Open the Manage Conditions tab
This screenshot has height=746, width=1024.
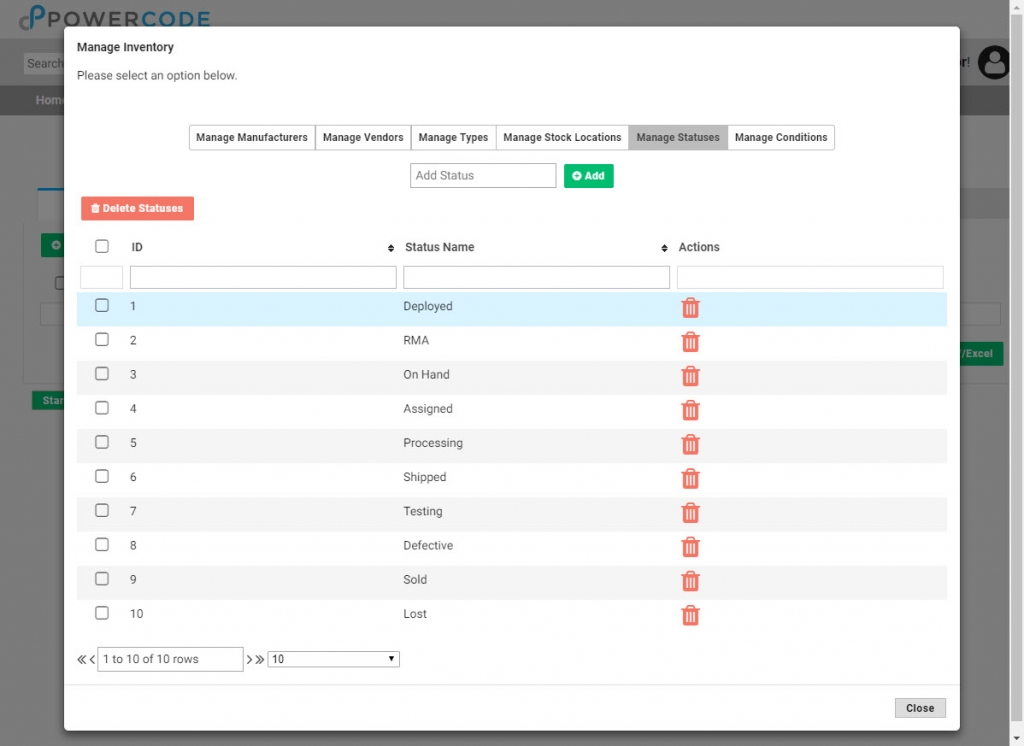click(x=781, y=137)
